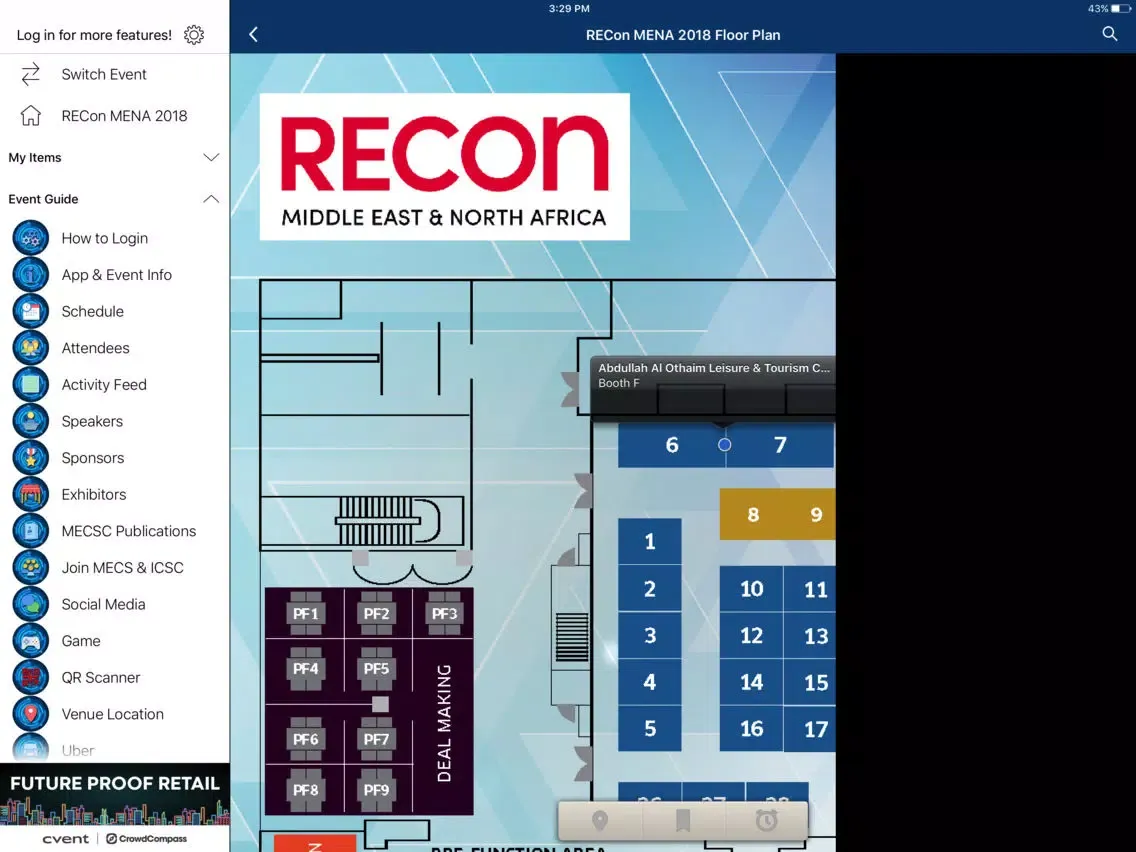
Task: Tap the bookmark icon in floor plan toolbar
Action: click(x=682, y=820)
